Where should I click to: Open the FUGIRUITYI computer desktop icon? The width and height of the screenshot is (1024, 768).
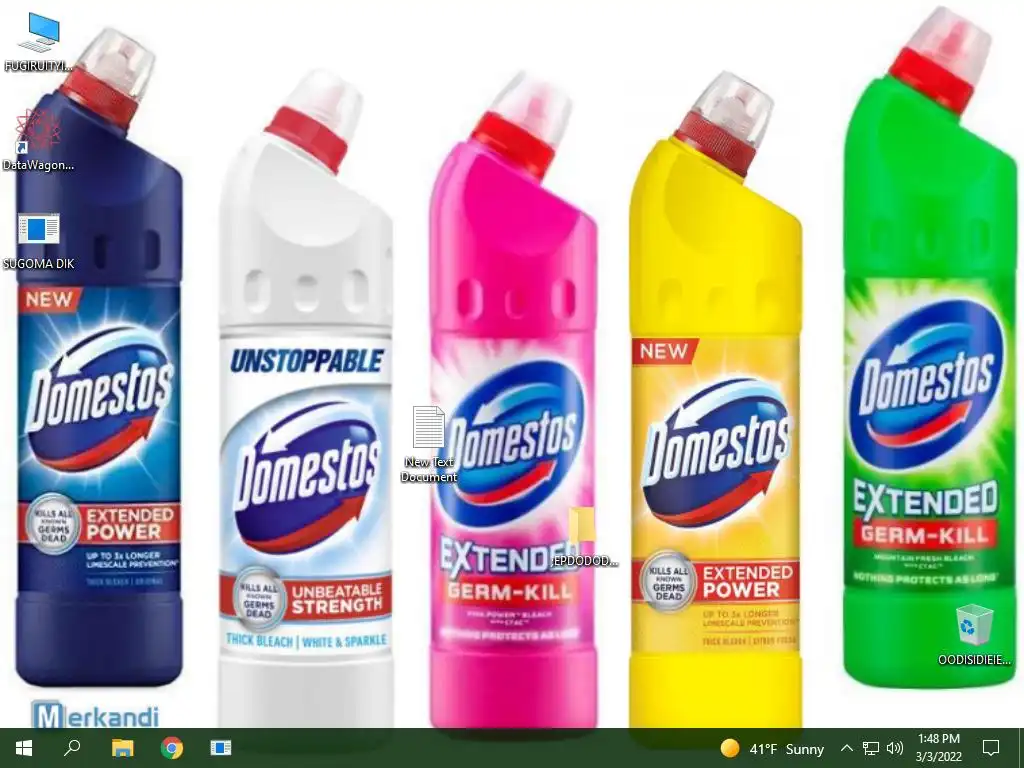coord(39,33)
